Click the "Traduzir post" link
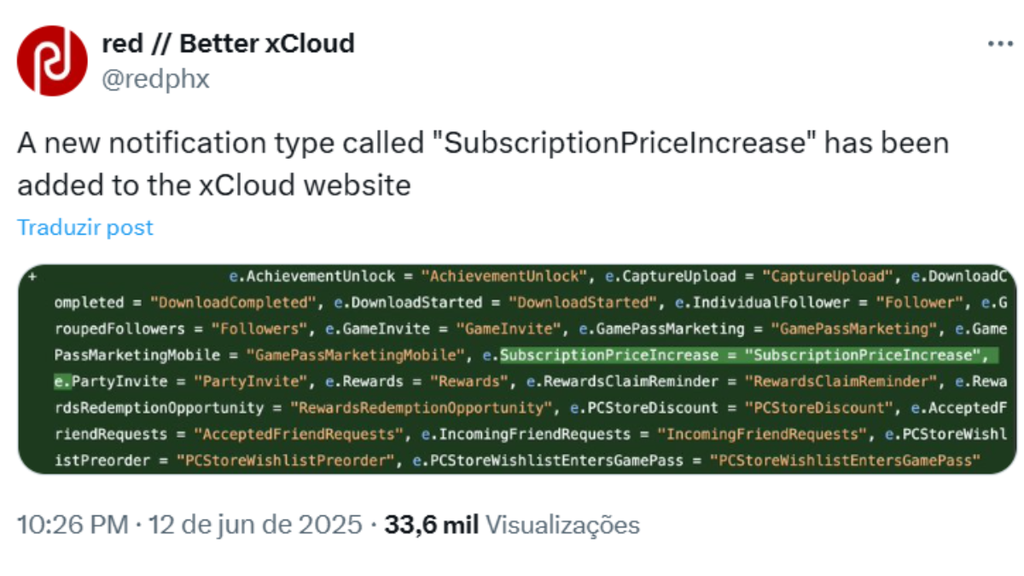Image resolution: width=1024 pixels, height=576 pixels. point(85,227)
